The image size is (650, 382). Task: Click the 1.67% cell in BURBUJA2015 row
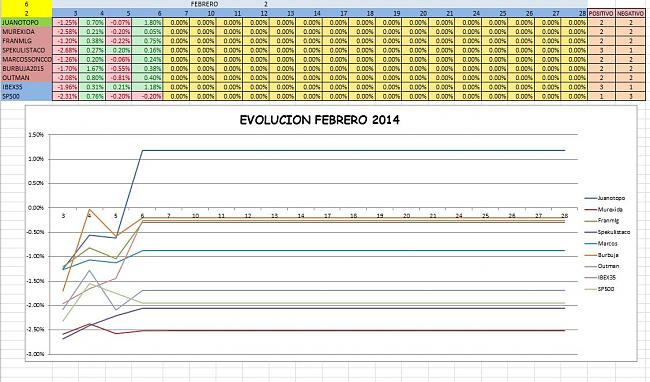(92, 68)
